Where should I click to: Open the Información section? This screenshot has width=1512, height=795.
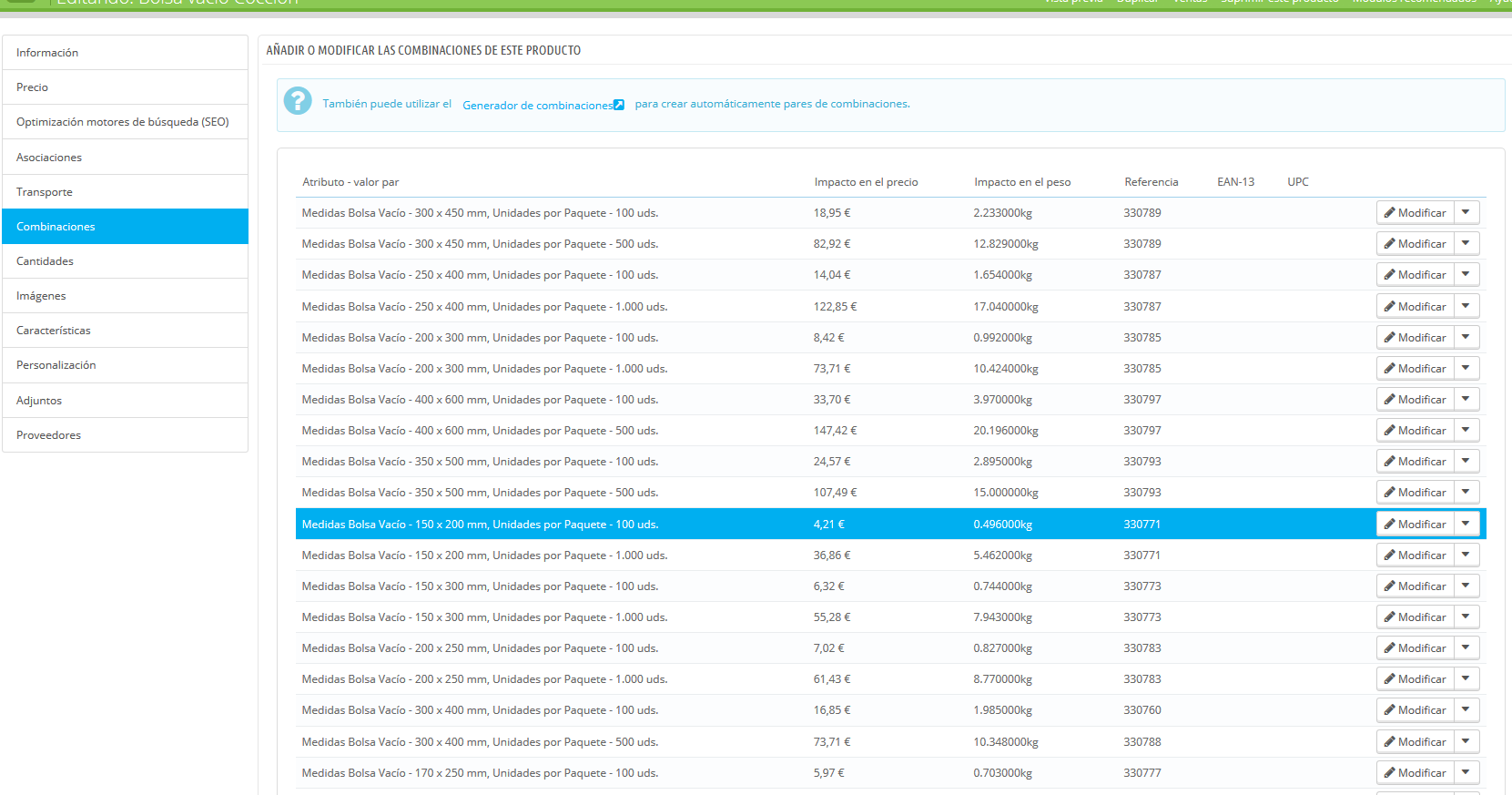[125, 53]
